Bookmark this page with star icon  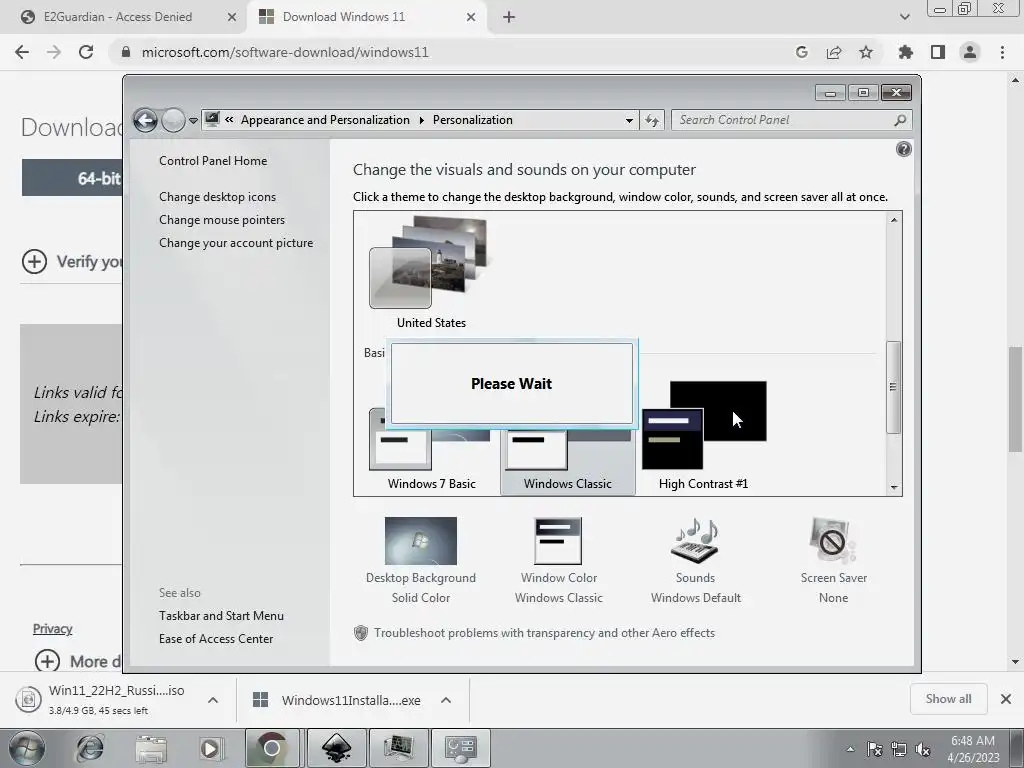[x=865, y=52]
